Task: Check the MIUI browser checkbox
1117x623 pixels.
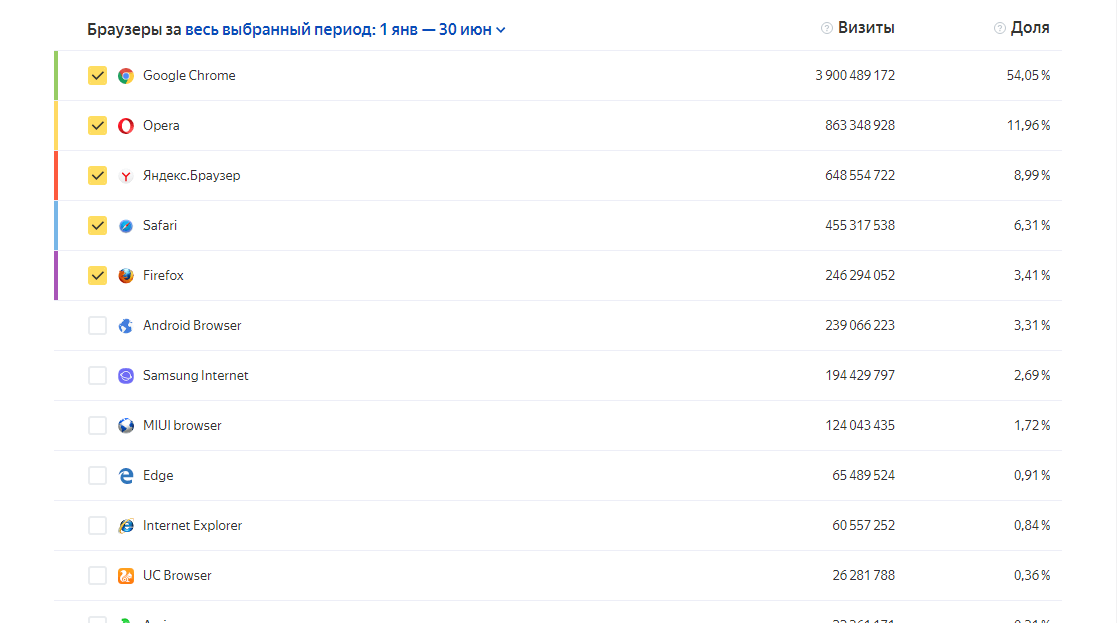Action: coord(97,426)
